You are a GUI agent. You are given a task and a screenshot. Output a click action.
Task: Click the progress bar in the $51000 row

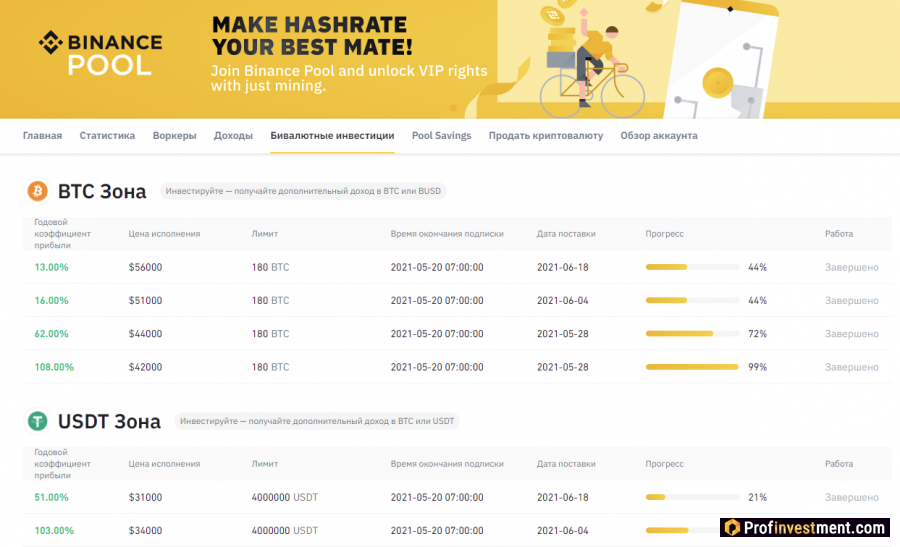693,300
